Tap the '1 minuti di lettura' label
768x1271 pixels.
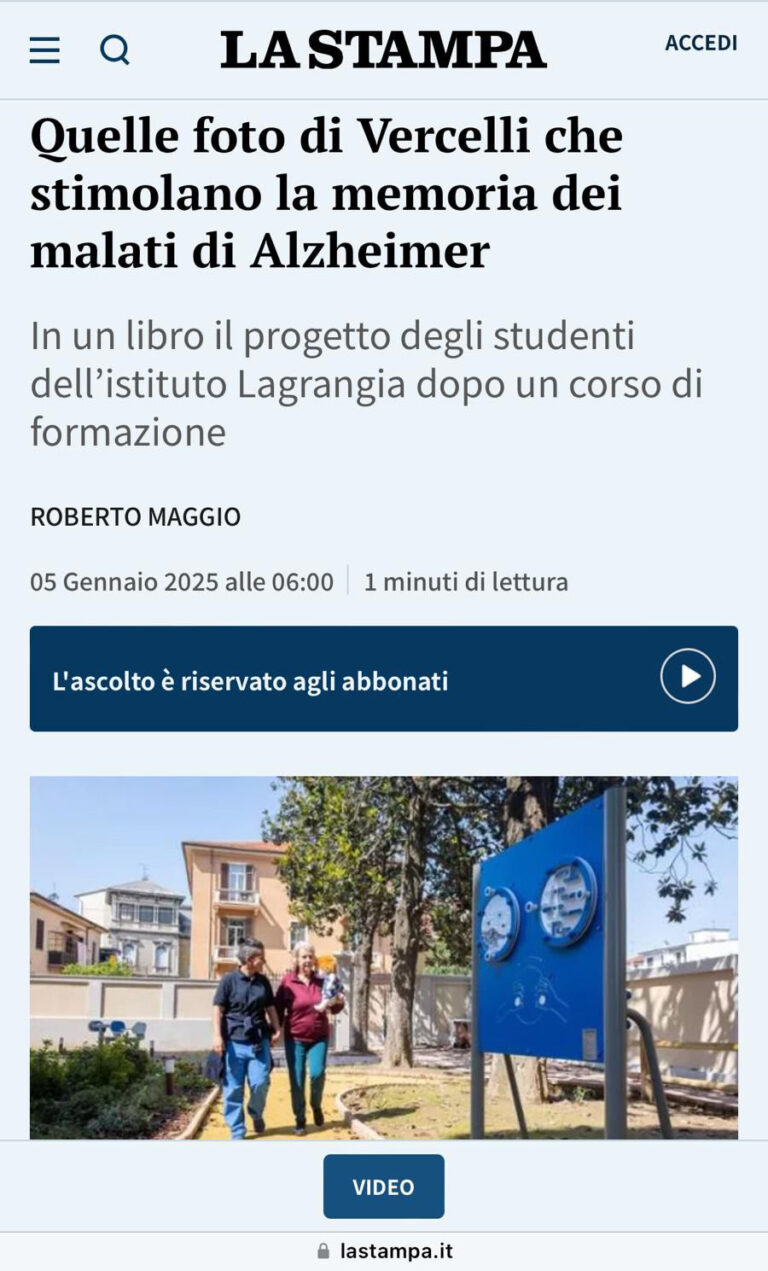coord(466,582)
